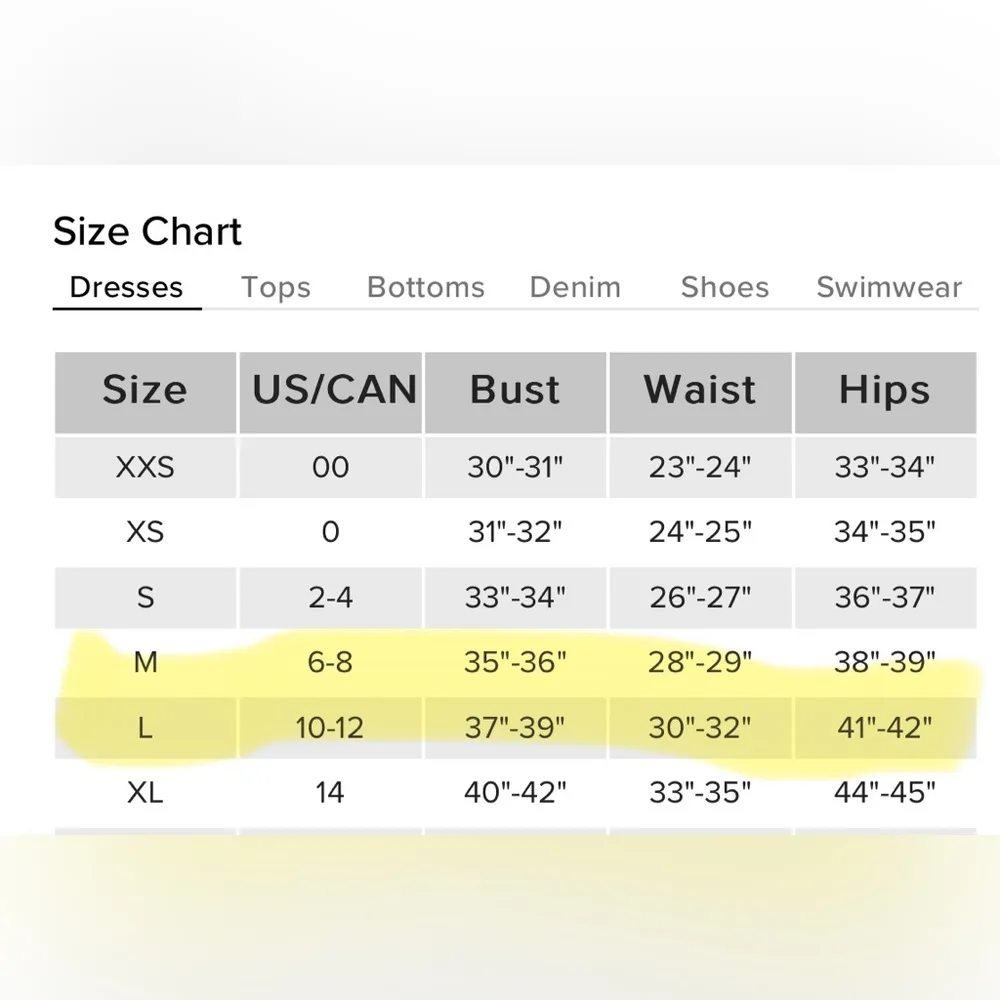Select the XXS size row label

pyautogui.click(x=145, y=466)
